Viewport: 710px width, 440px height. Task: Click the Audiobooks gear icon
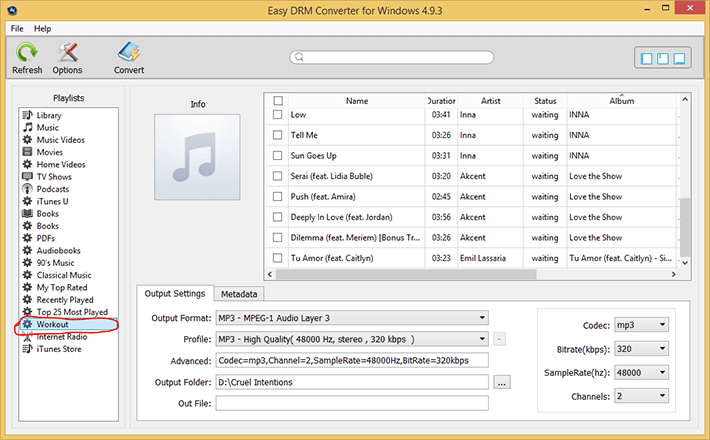28,250
